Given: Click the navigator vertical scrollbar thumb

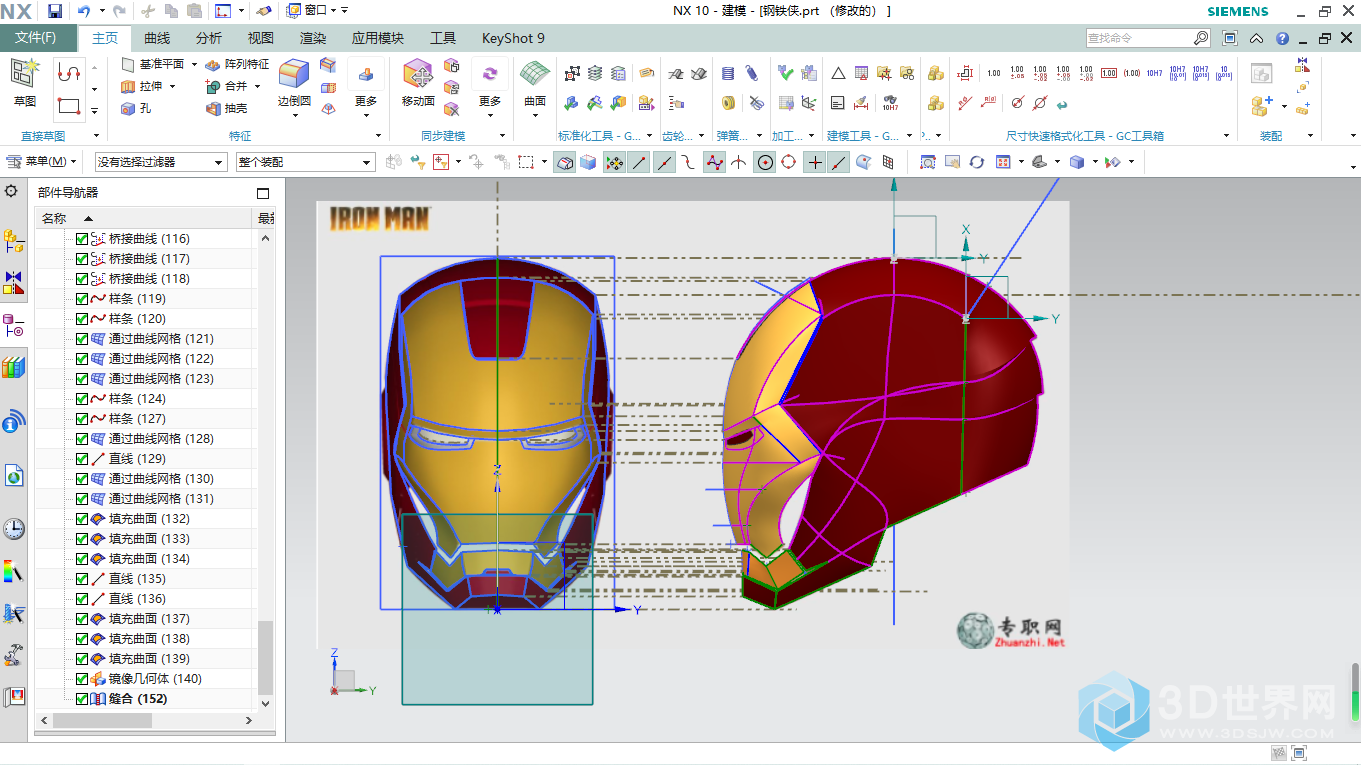Looking at the screenshot, I should (265, 657).
